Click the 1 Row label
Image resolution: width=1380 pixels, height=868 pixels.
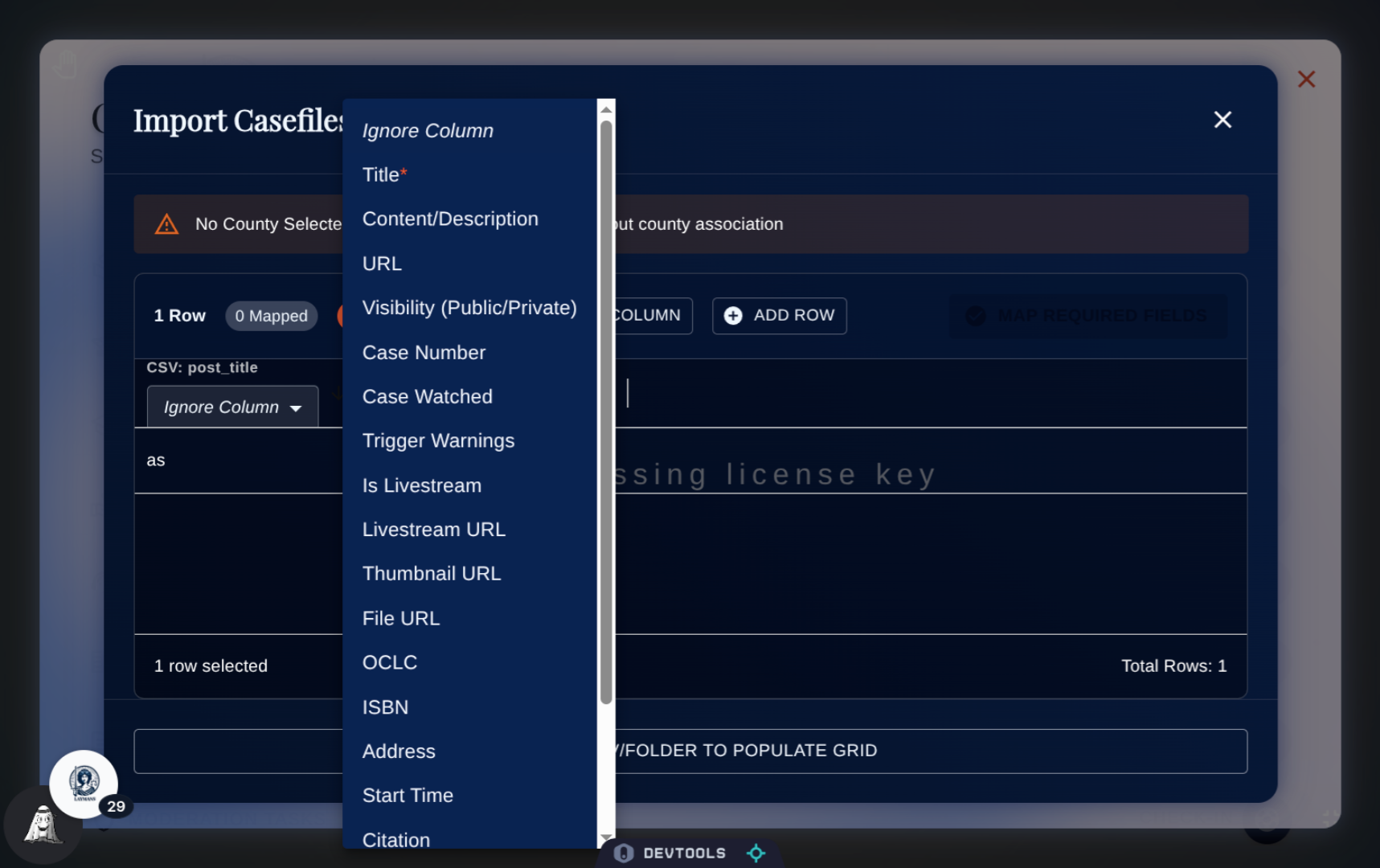[180, 316]
